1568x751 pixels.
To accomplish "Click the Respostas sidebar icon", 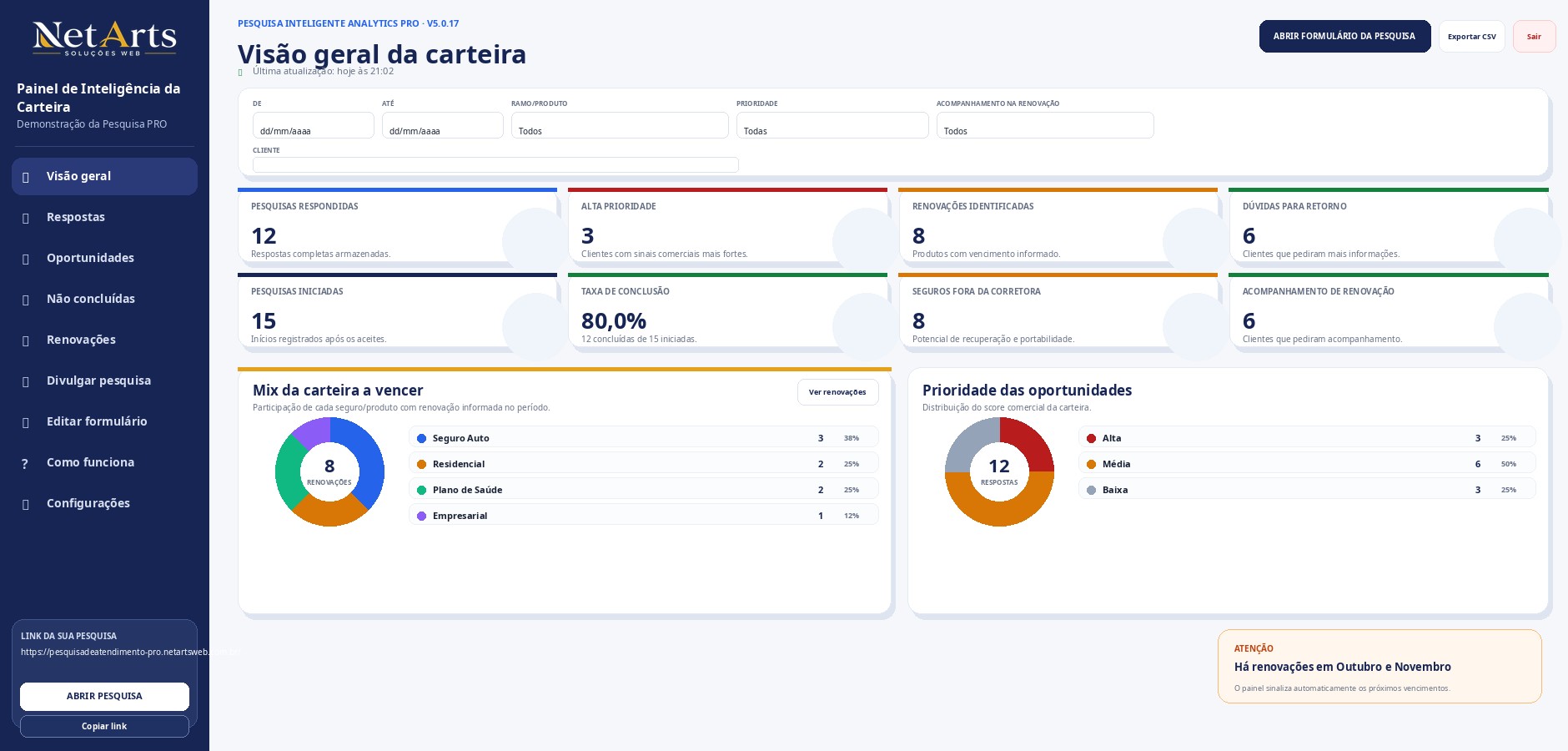I will 26,218.
